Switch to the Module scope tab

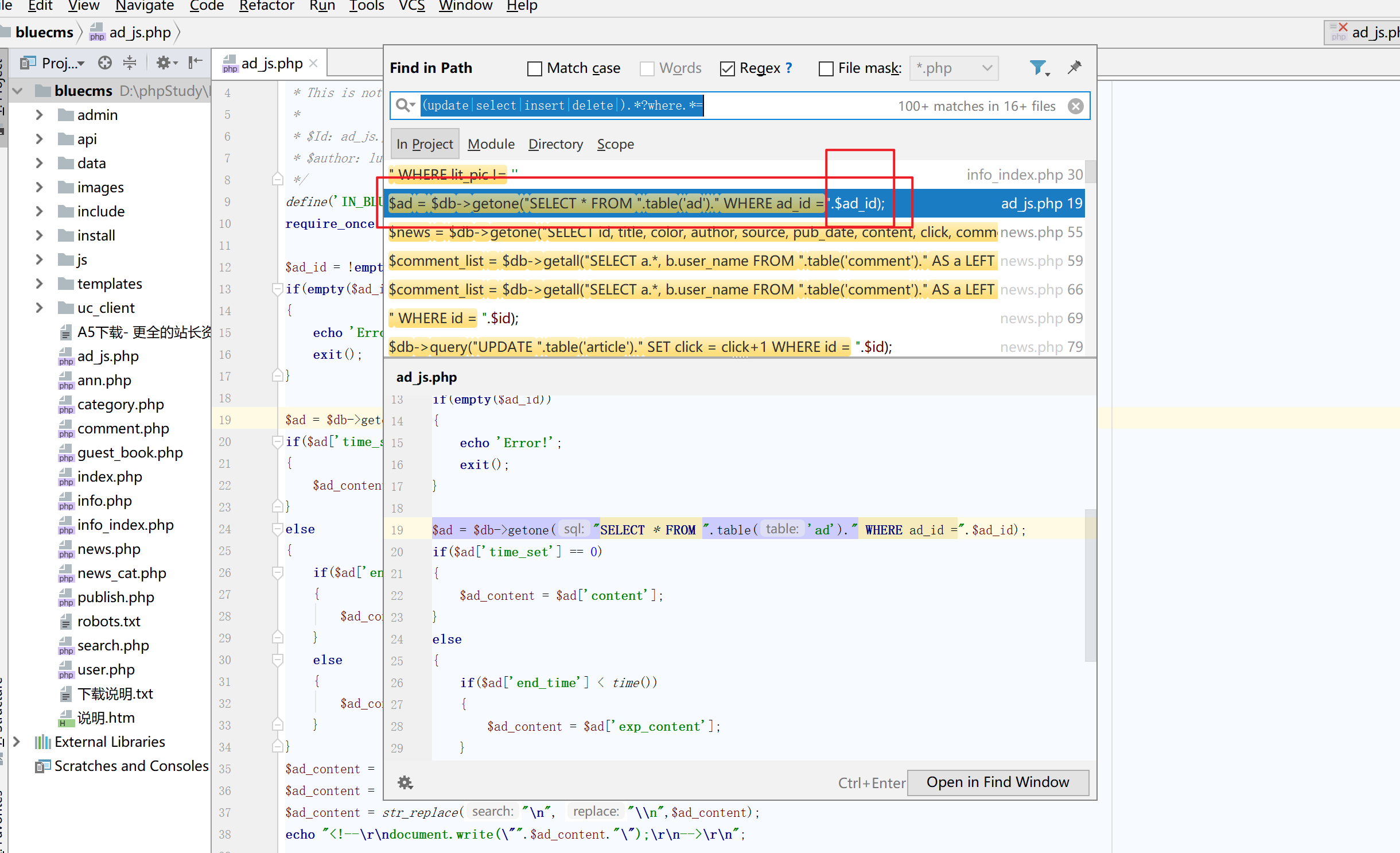491,144
